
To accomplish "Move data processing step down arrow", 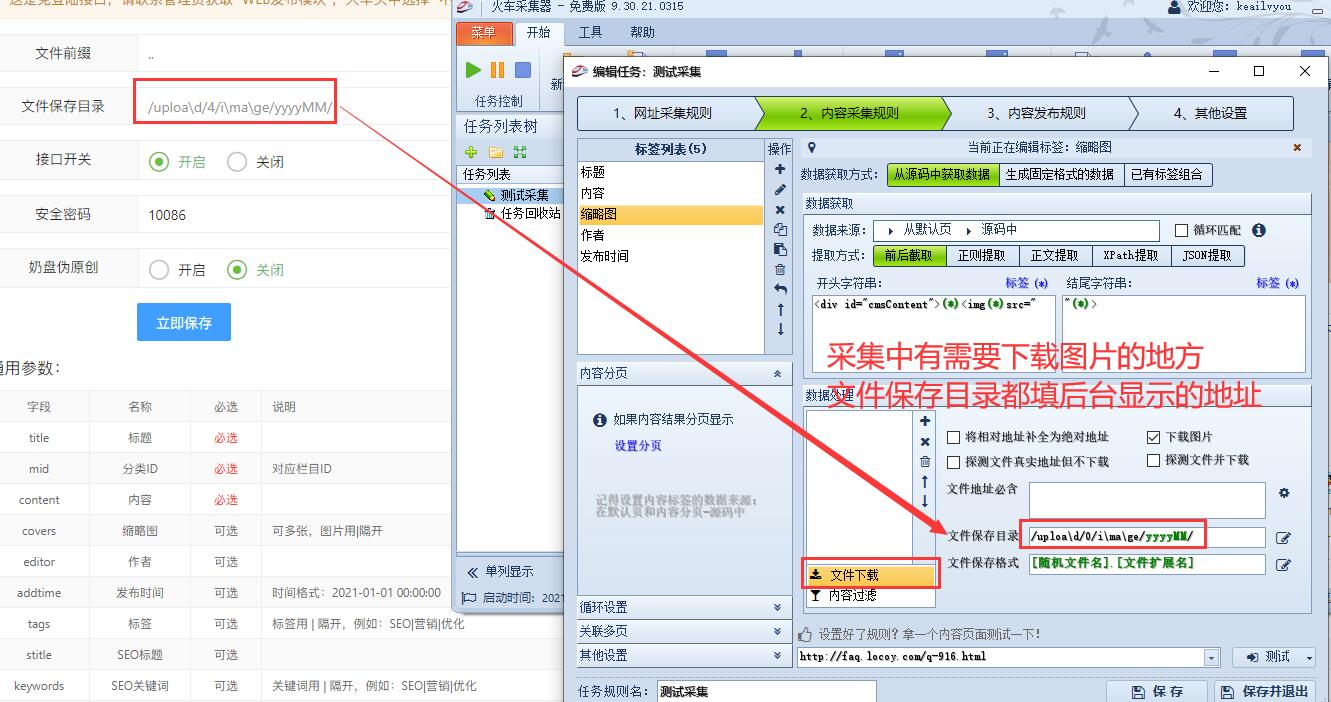I will 925,501.
